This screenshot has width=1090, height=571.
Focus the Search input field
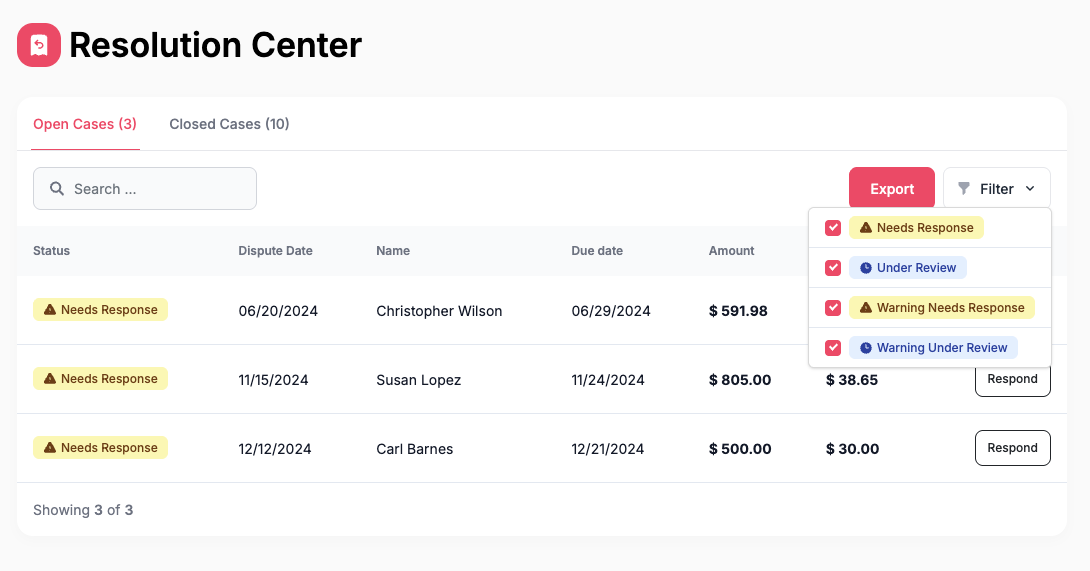tap(145, 188)
